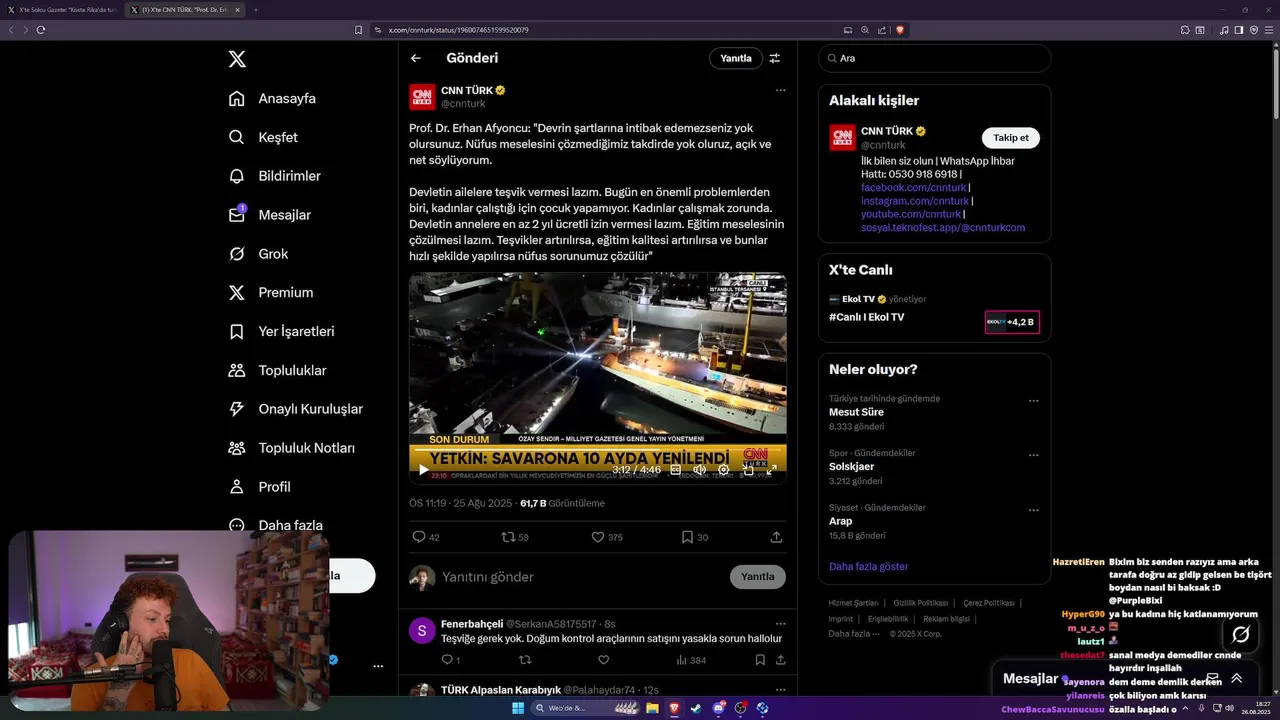Open the three-dot menu on CNN TÜRK post
This screenshot has width=1280, height=720.
pos(780,90)
